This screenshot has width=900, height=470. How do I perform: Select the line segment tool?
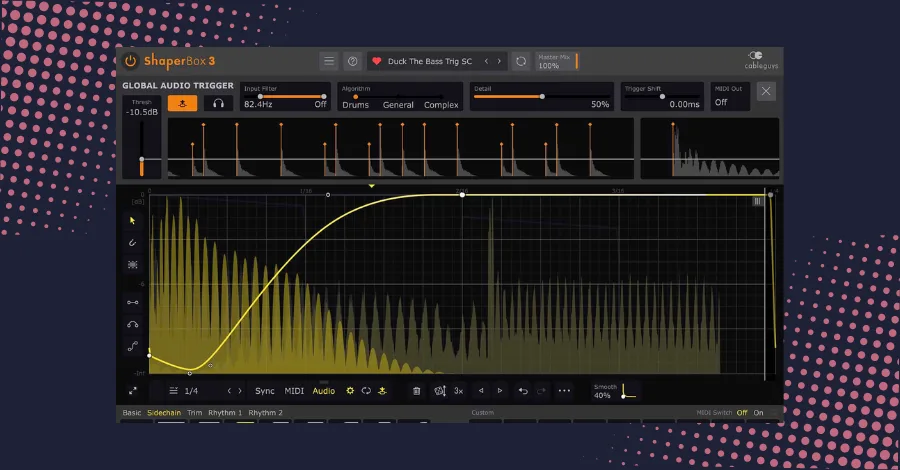point(133,302)
